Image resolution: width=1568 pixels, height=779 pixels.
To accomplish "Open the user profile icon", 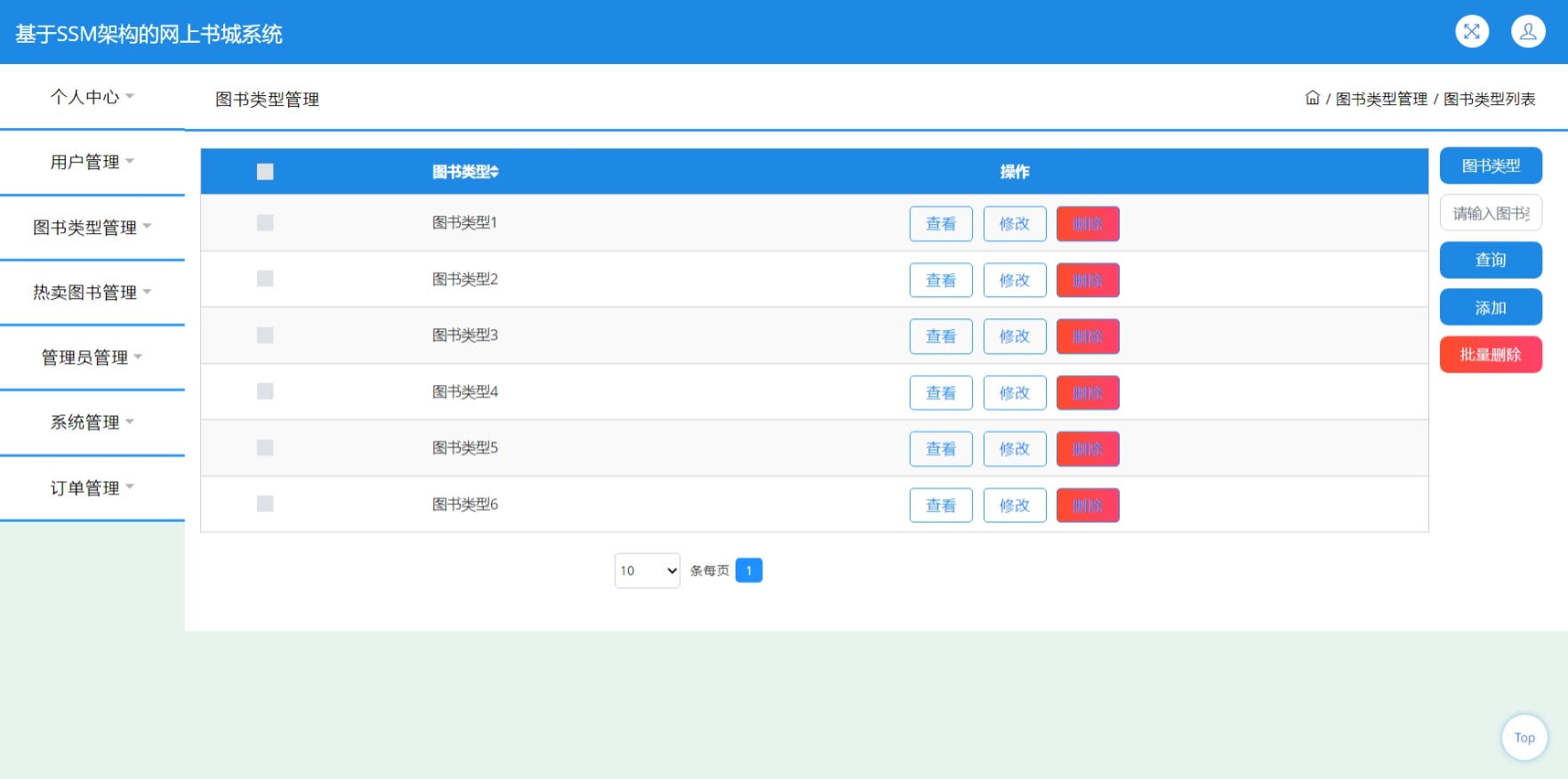I will point(1528,32).
